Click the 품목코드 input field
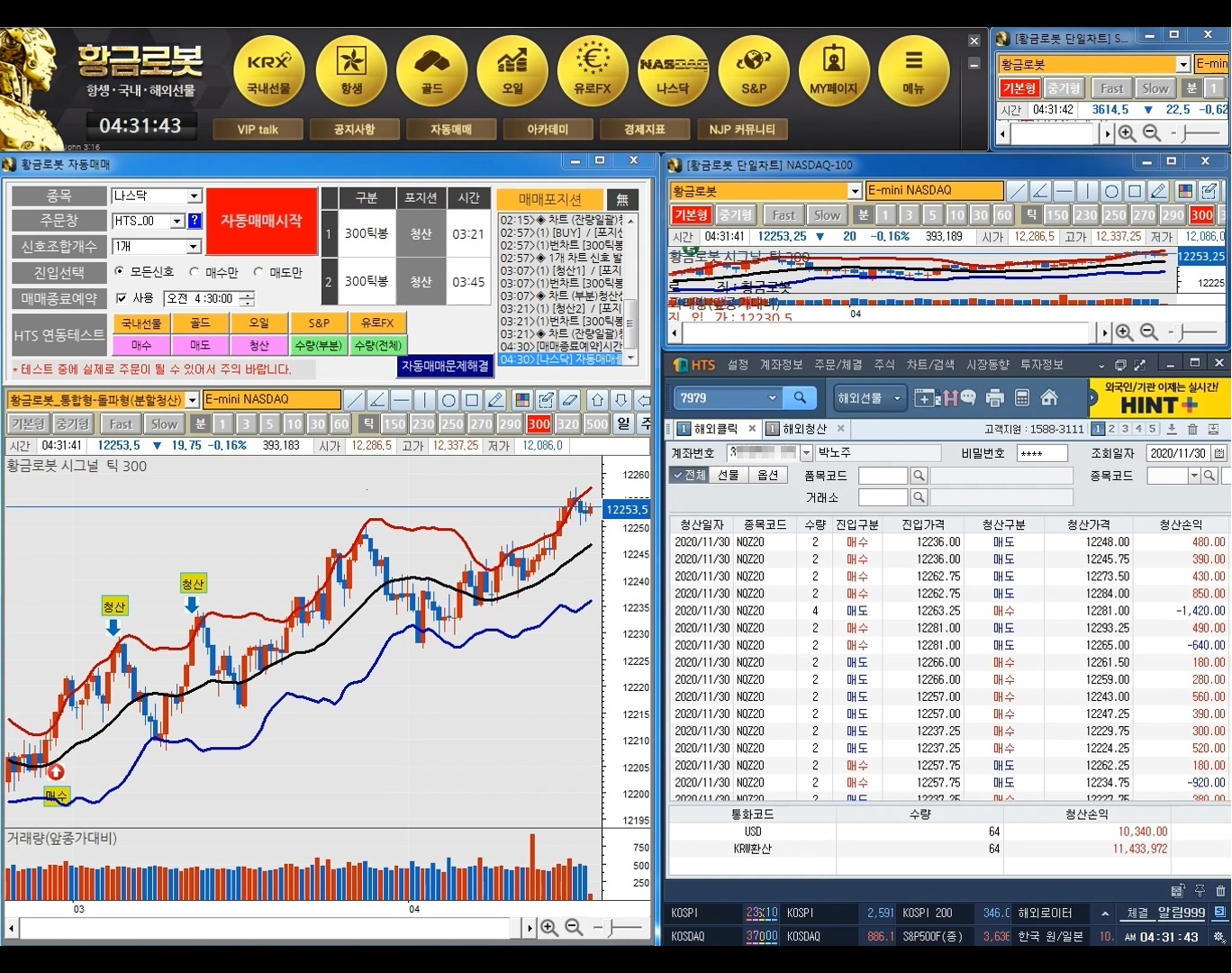Image resolution: width=1232 pixels, height=973 pixels. tap(883, 475)
